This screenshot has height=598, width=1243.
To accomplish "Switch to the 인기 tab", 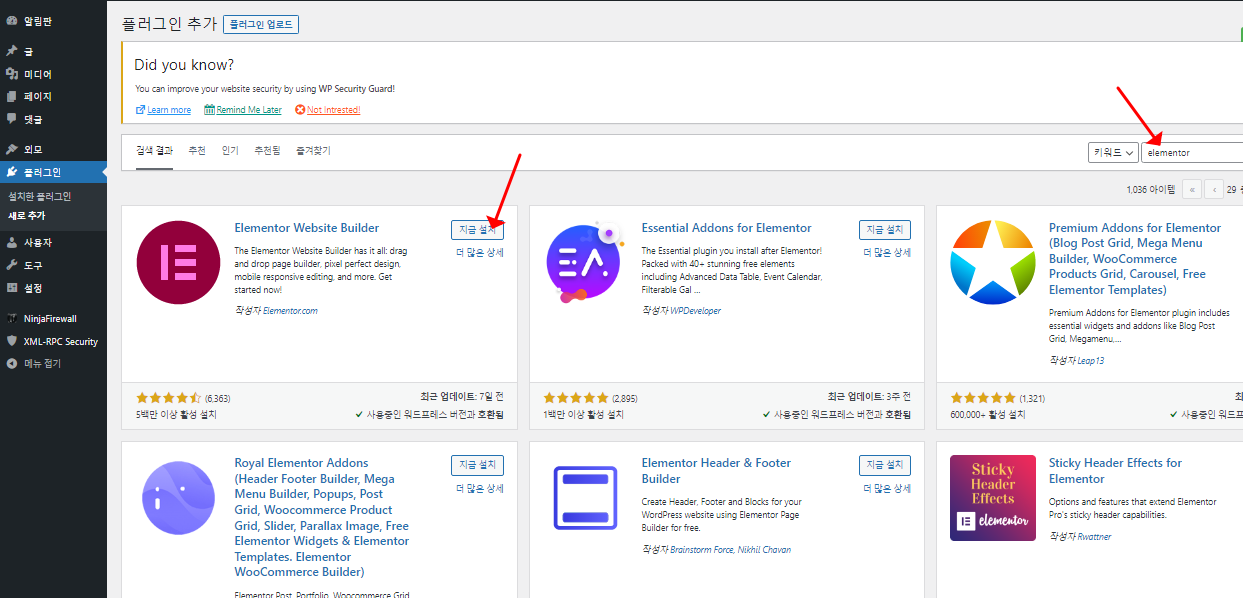I will (x=230, y=151).
